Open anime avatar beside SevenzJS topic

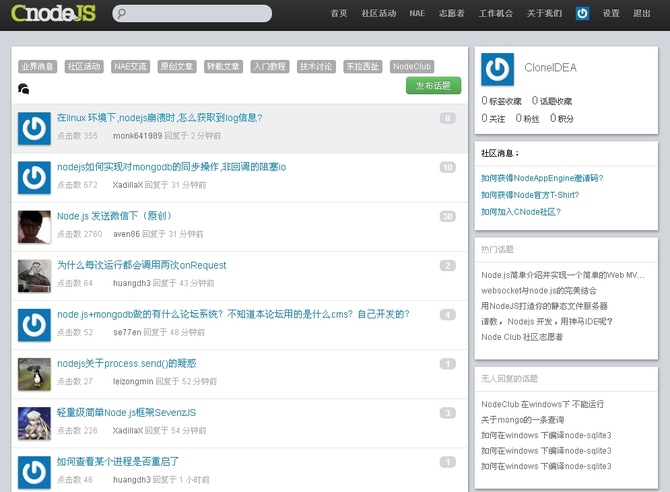point(34,423)
